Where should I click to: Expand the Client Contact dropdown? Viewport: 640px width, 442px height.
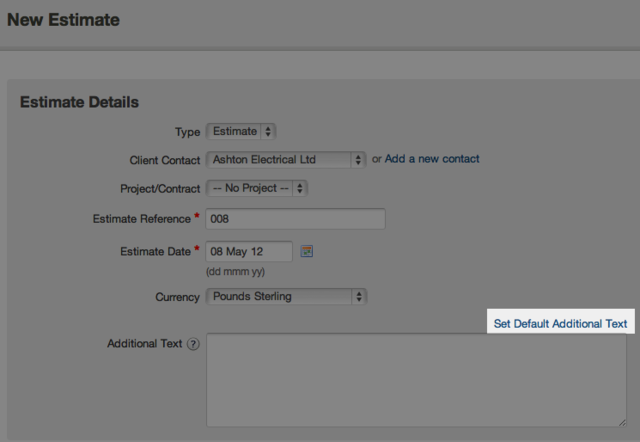pyautogui.click(x=286, y=159)
